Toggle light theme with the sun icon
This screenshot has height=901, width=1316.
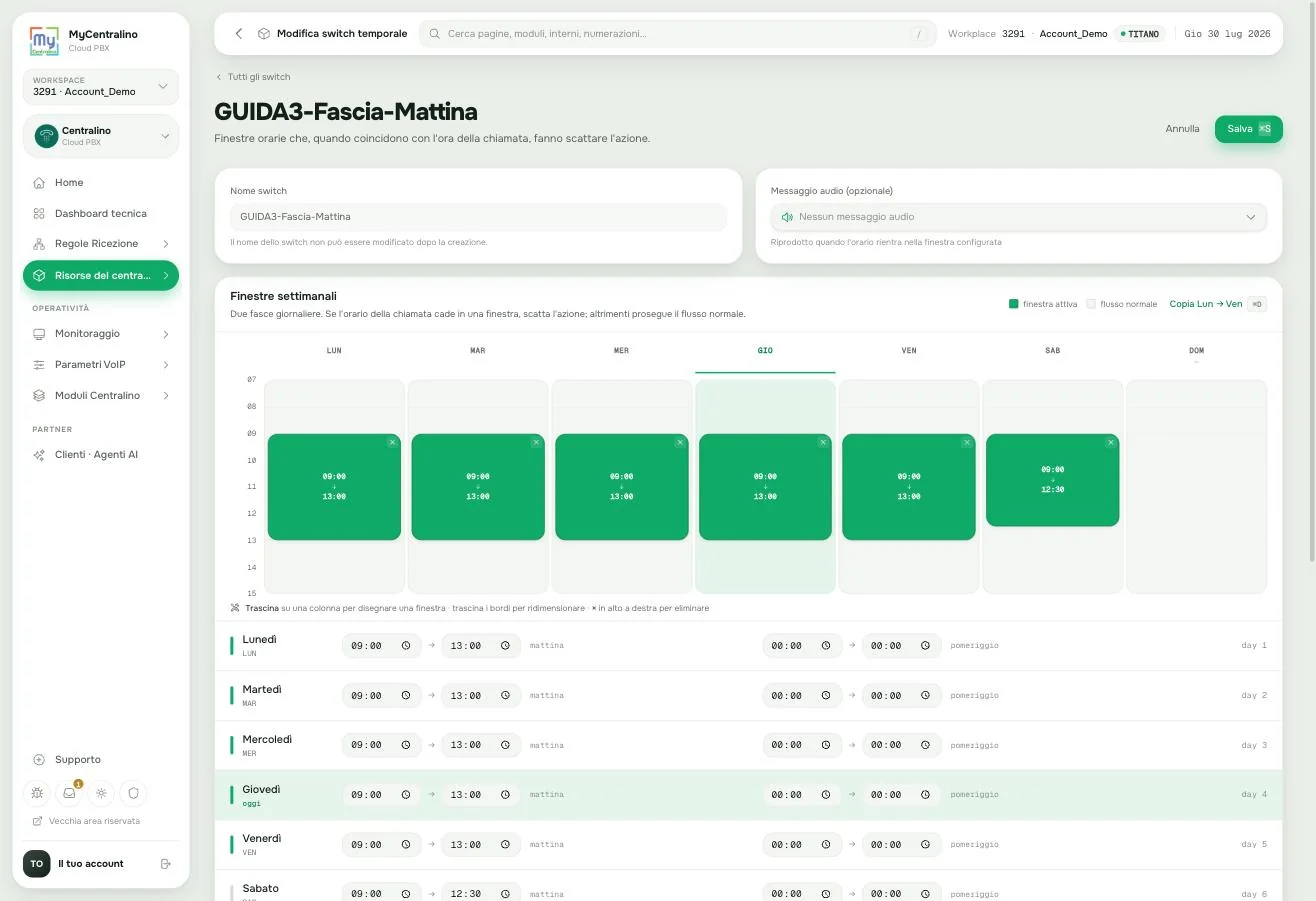pyautogui.click(x=101, y=793)
